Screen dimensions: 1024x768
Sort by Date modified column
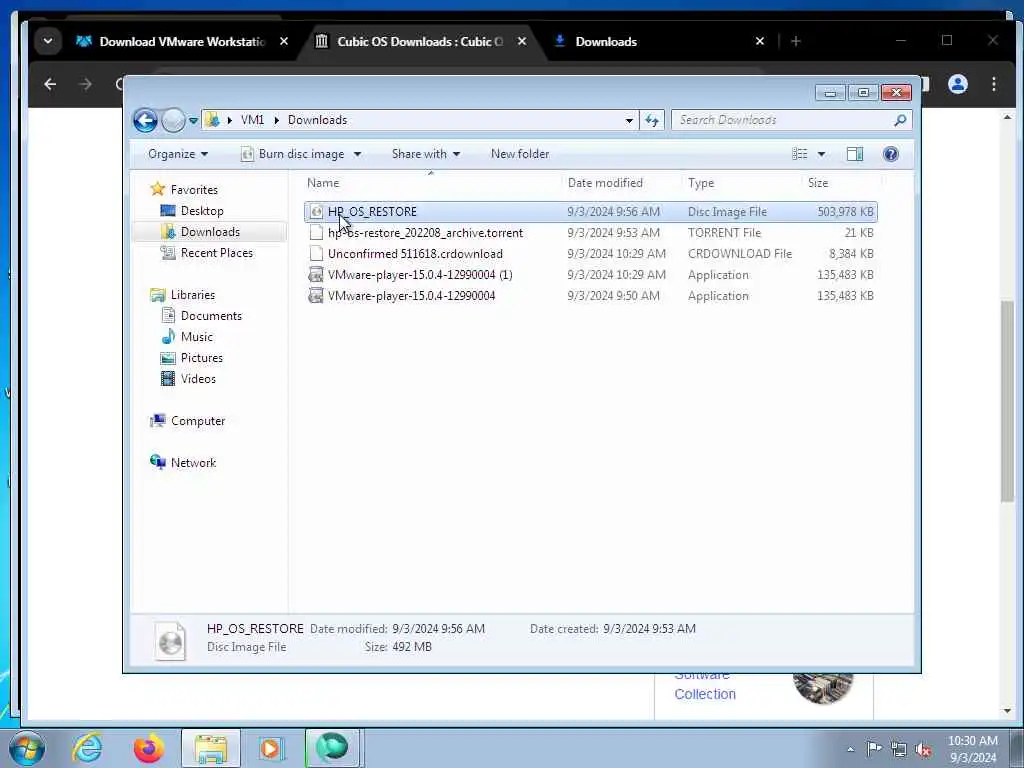pyautogui.click(x=605, y=183)
